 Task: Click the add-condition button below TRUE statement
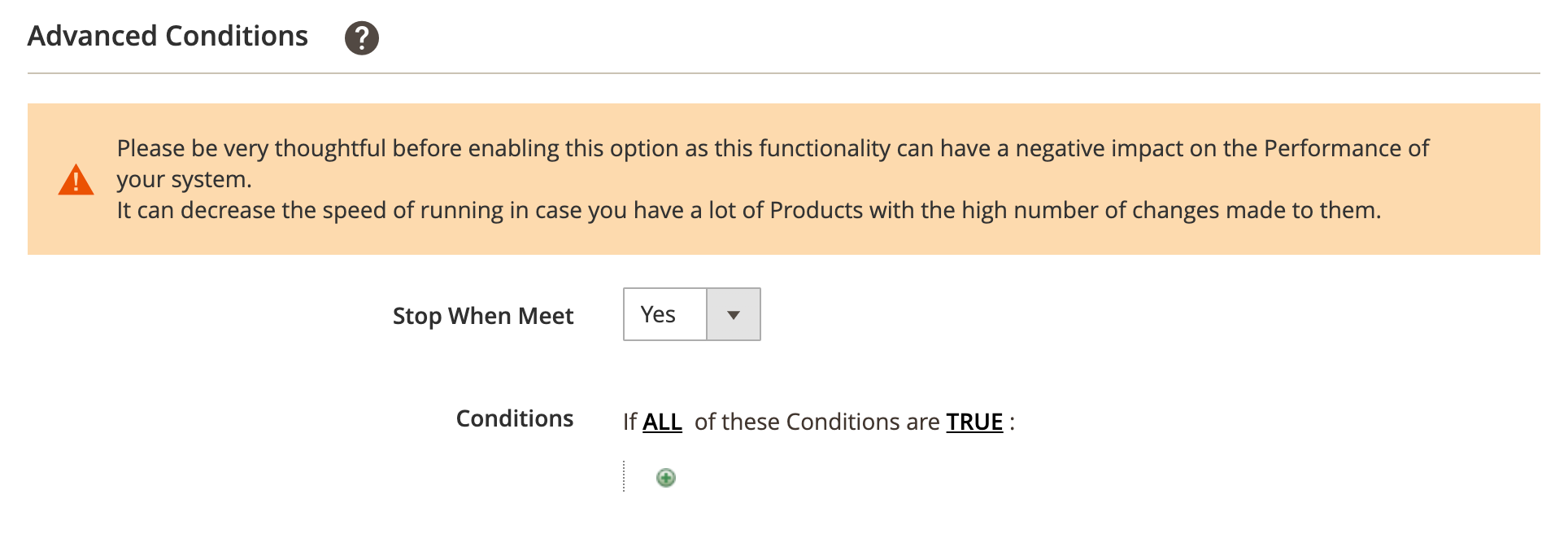click(665, 478)
